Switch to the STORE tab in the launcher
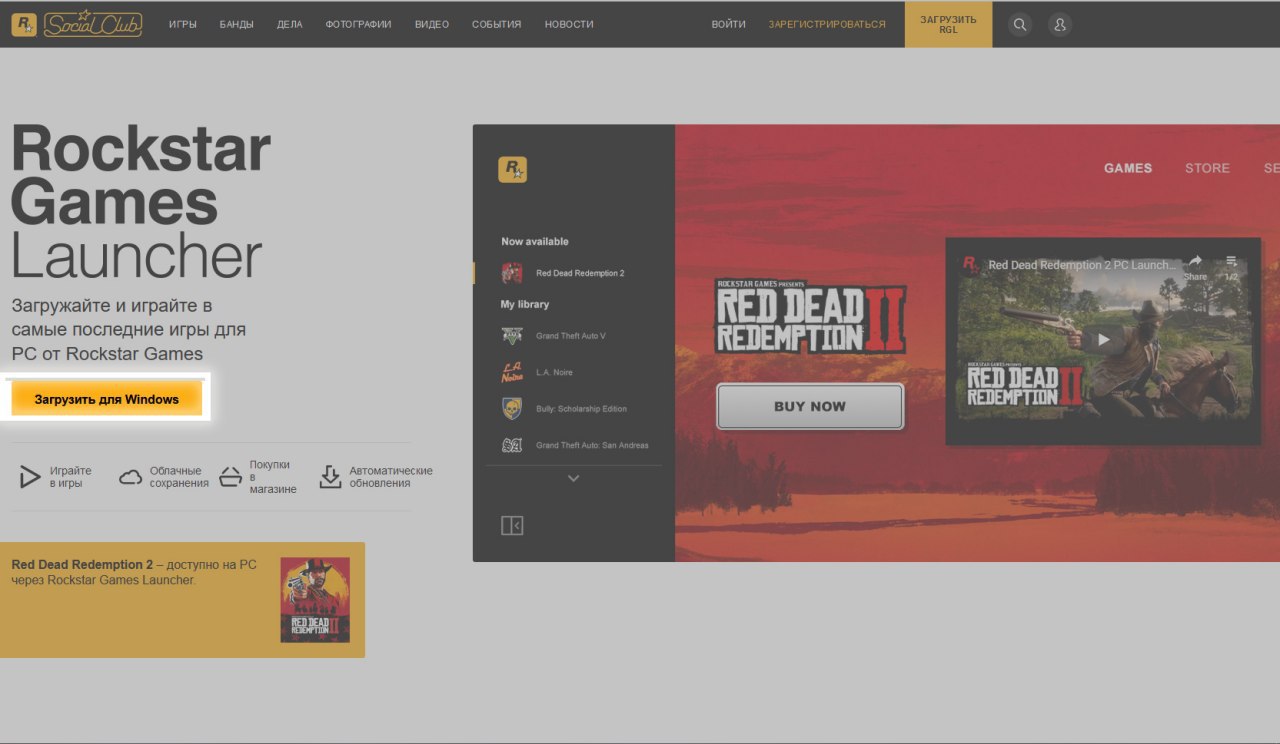Viewport: 1280px width, 744px height. tap(1207, 168)
